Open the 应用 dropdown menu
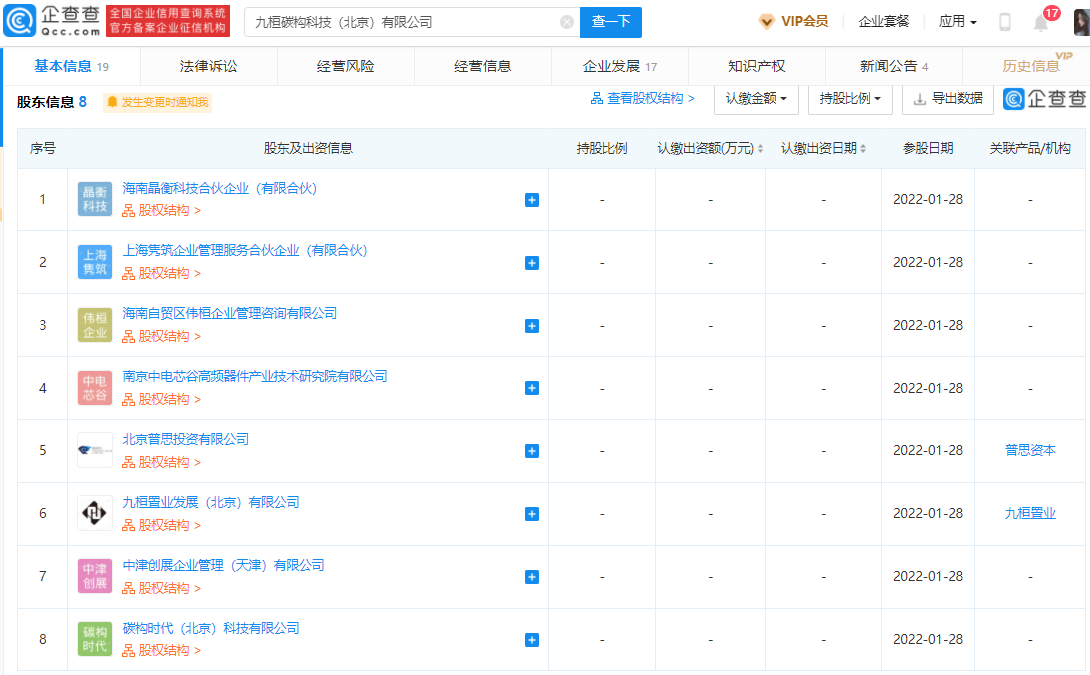Image resolution: width=1090 pixels, height=675 pixels. [x=957, y=22]
